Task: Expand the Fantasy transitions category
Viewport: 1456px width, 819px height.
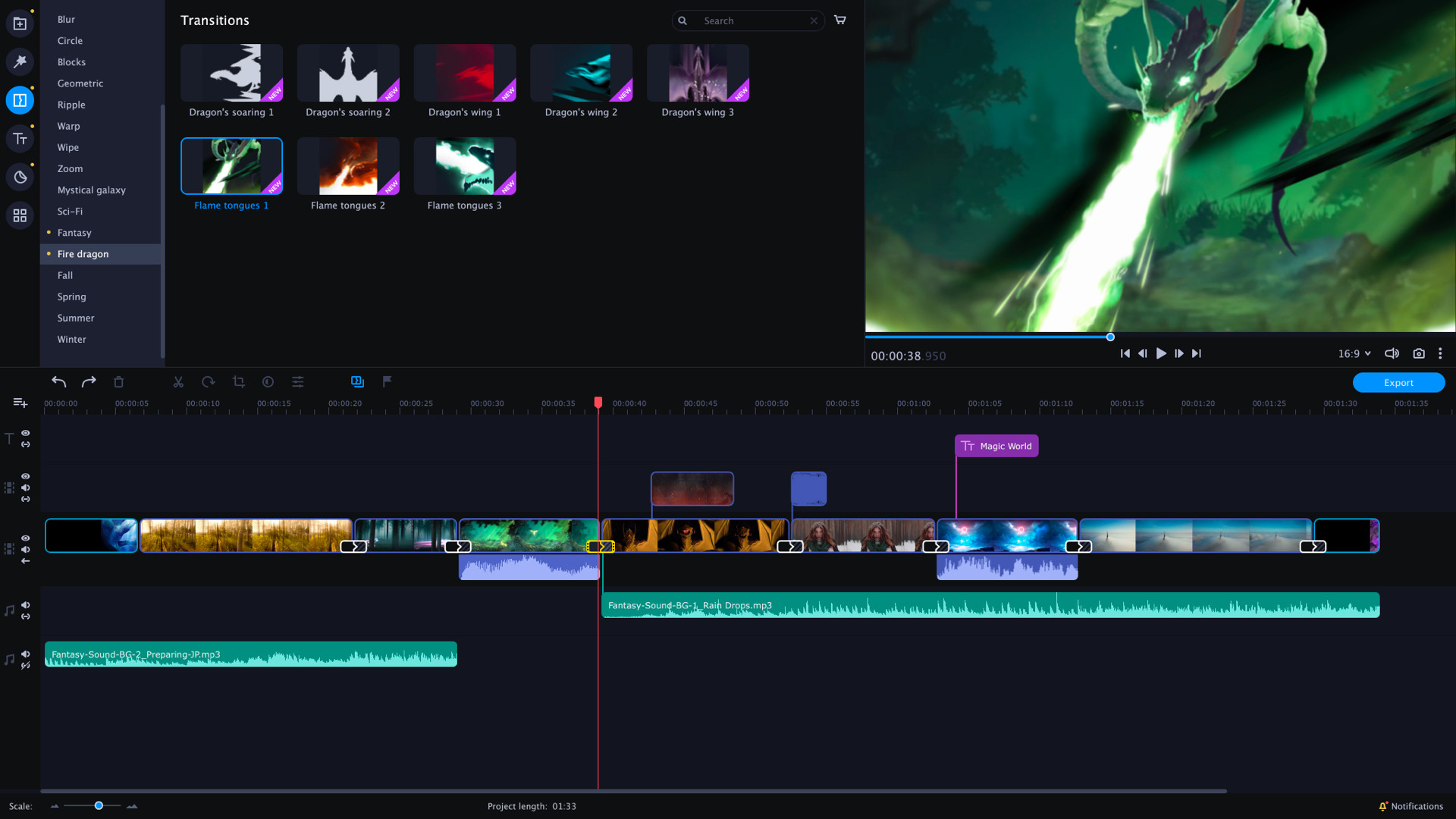Action: pos(74,232)
